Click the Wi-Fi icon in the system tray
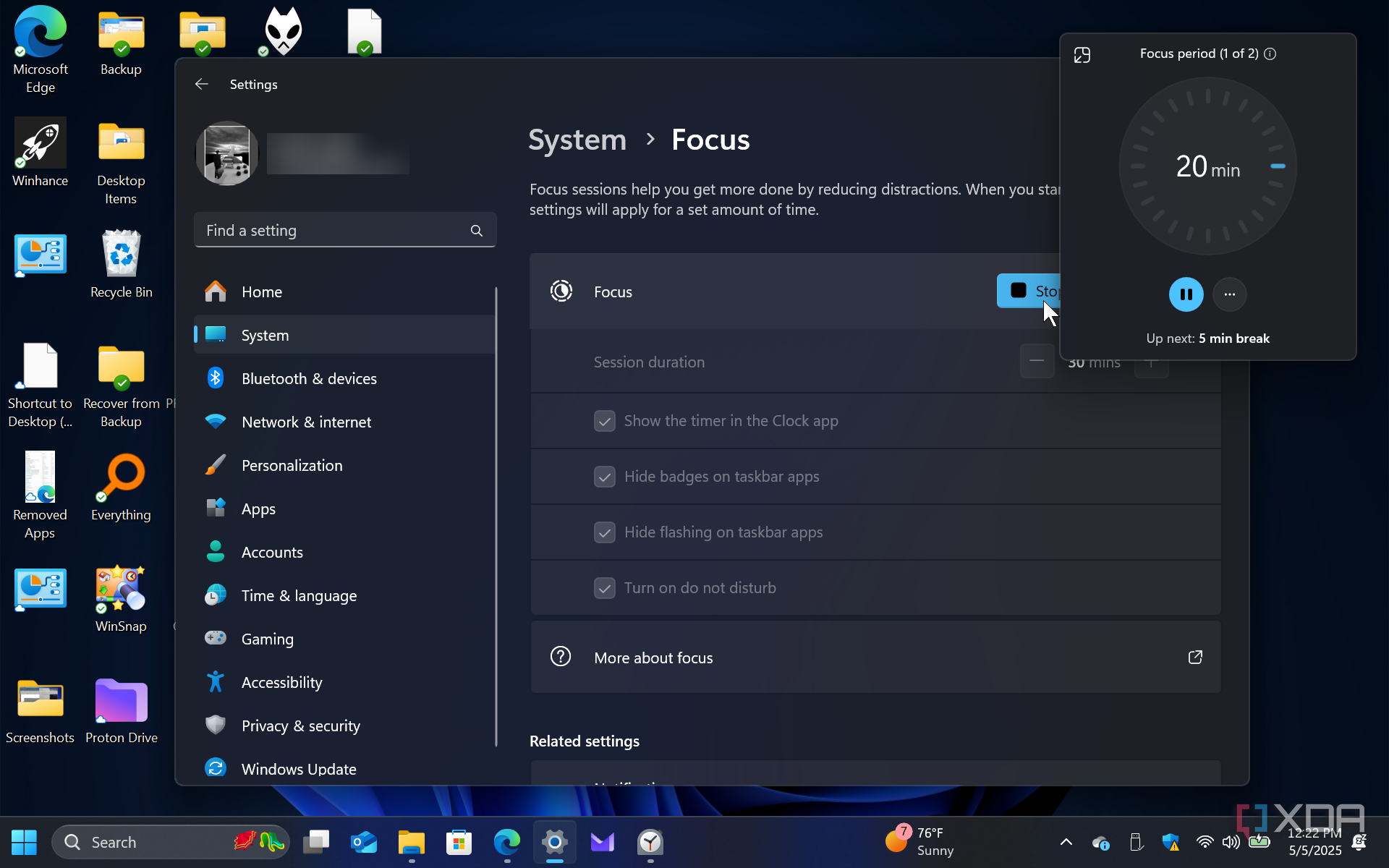Image resolution: width=1389 pixels, height=868 pixels. (x=1205, y=842)
